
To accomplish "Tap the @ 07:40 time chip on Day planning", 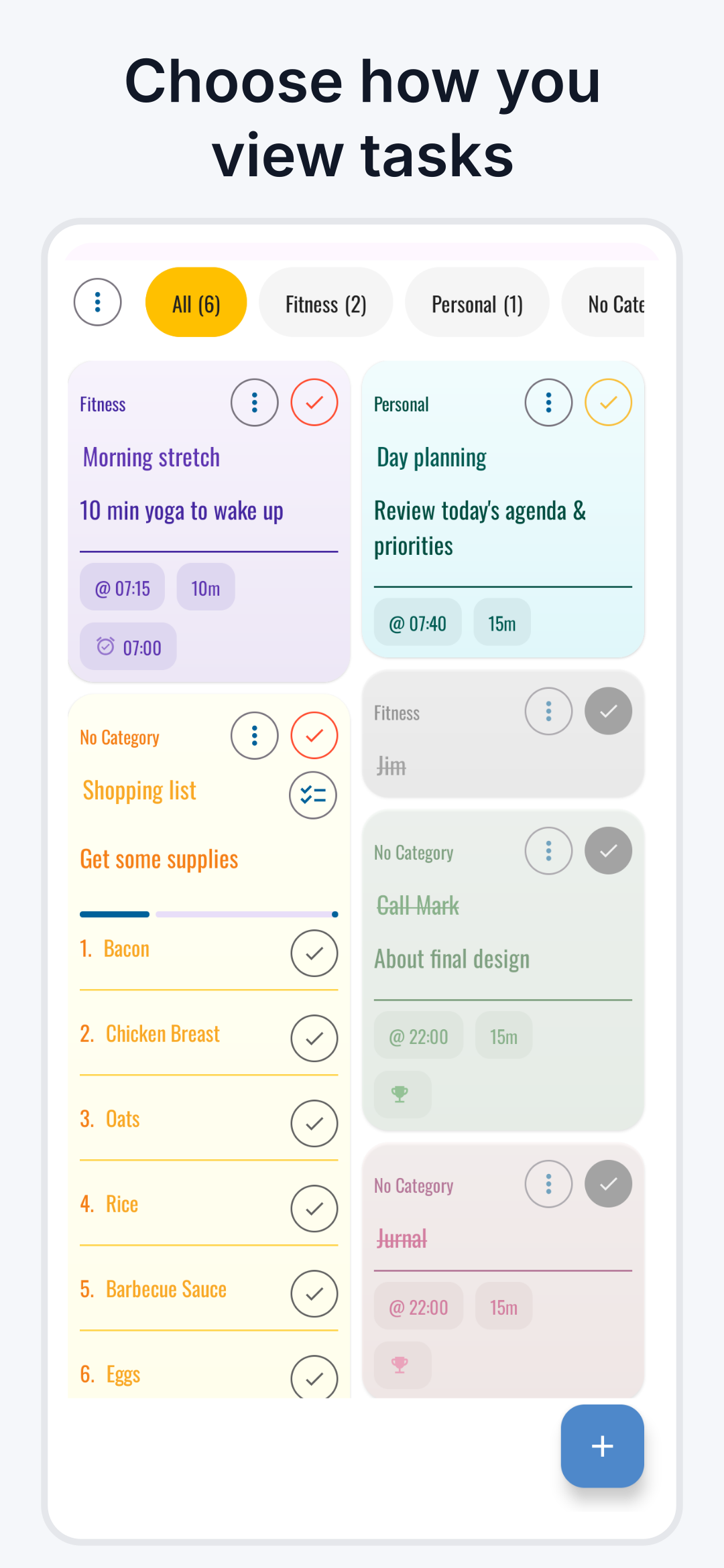I will click(418, 623).
